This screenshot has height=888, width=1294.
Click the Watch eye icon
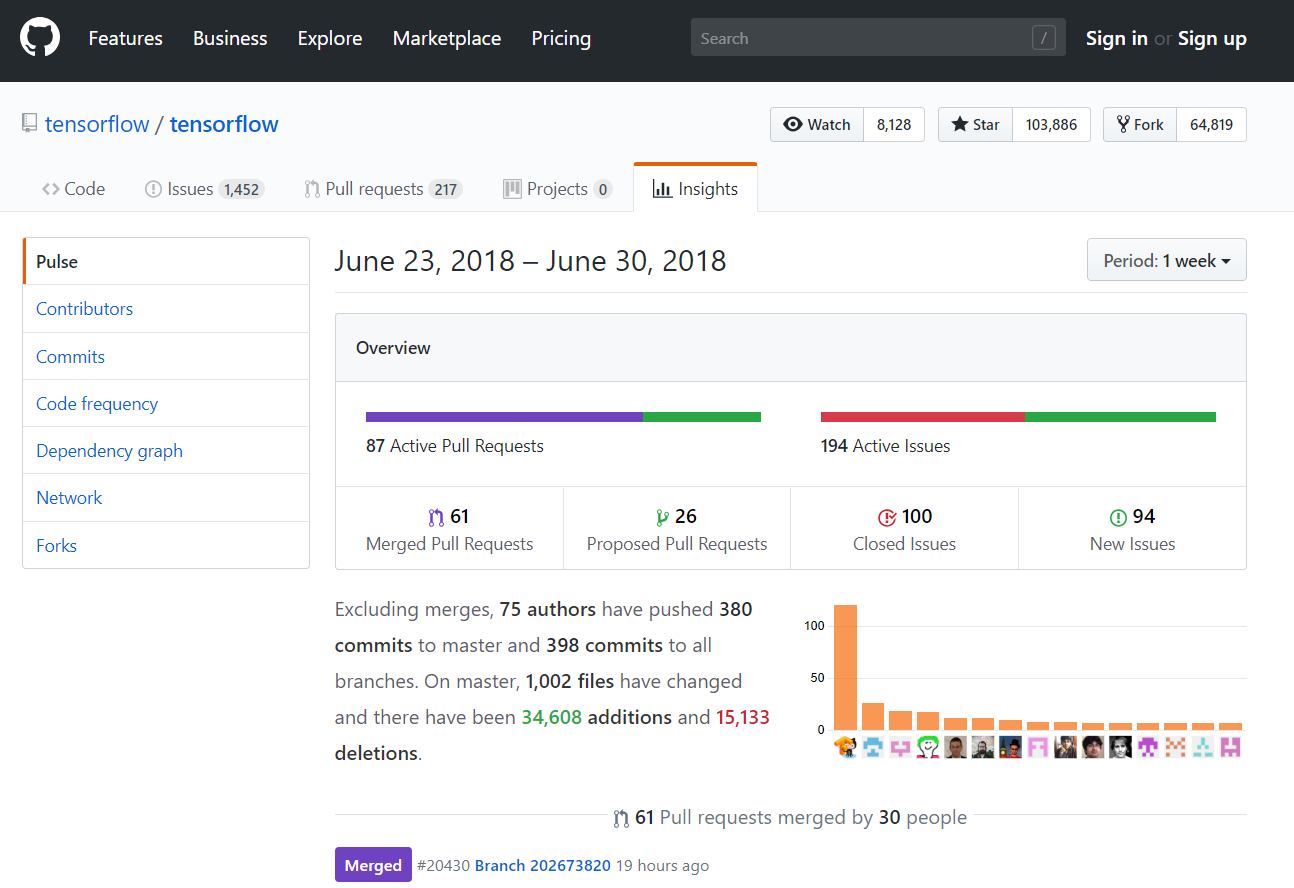click(x=793, y=124)
